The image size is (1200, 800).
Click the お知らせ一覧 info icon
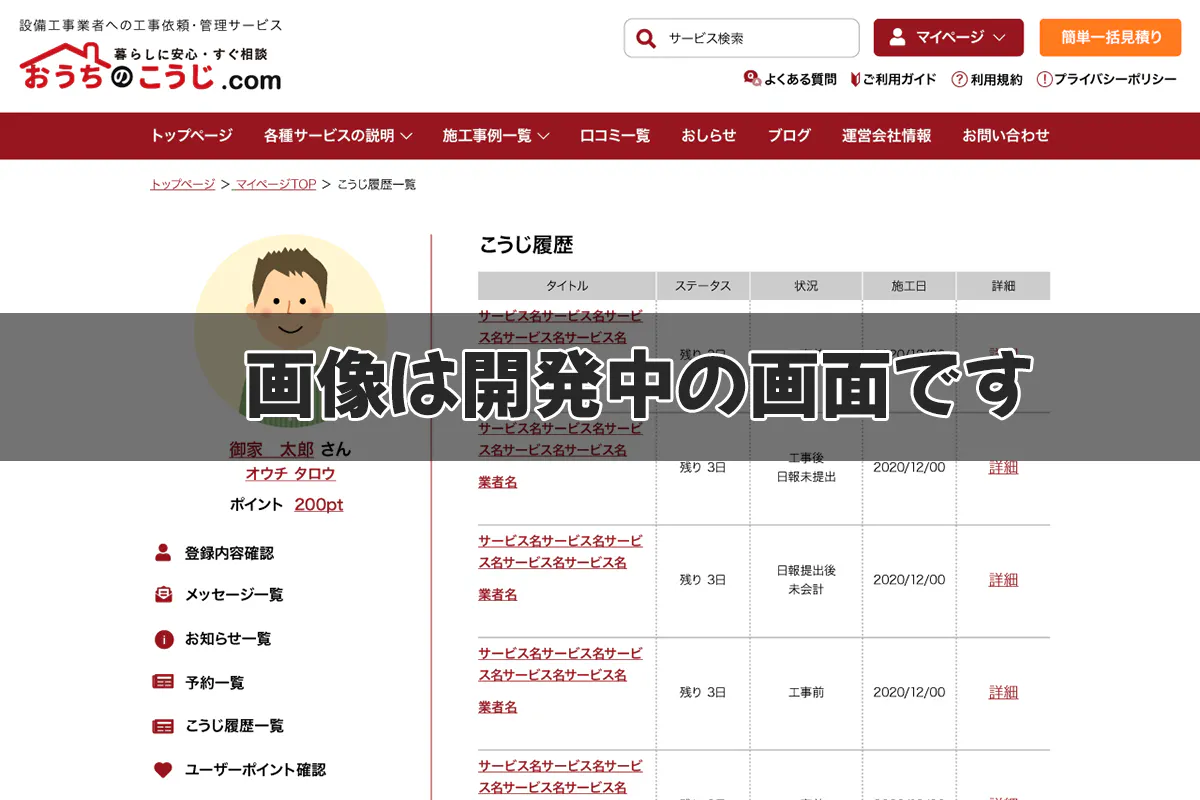164,639
